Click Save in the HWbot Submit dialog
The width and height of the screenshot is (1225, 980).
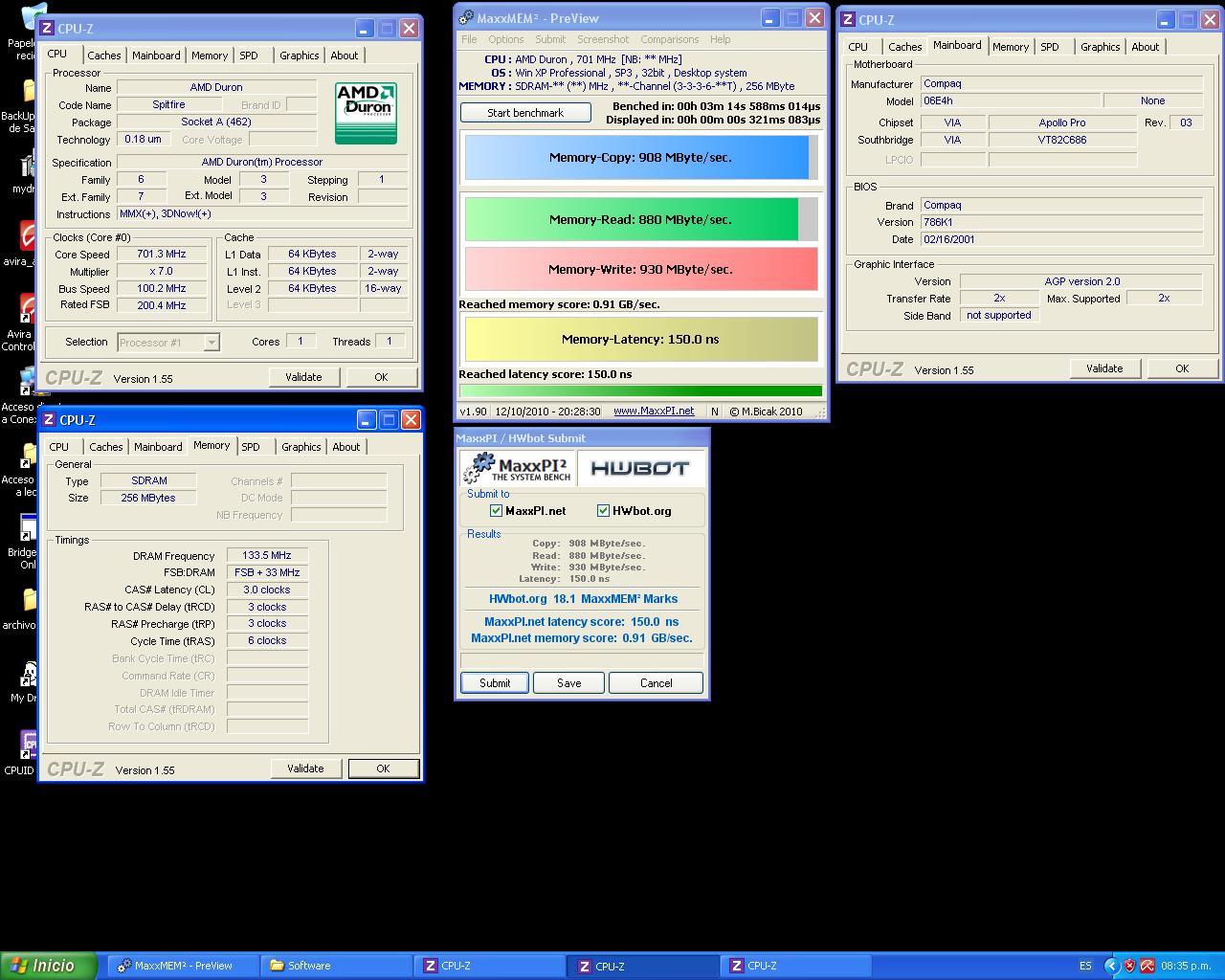pos(568,683)
